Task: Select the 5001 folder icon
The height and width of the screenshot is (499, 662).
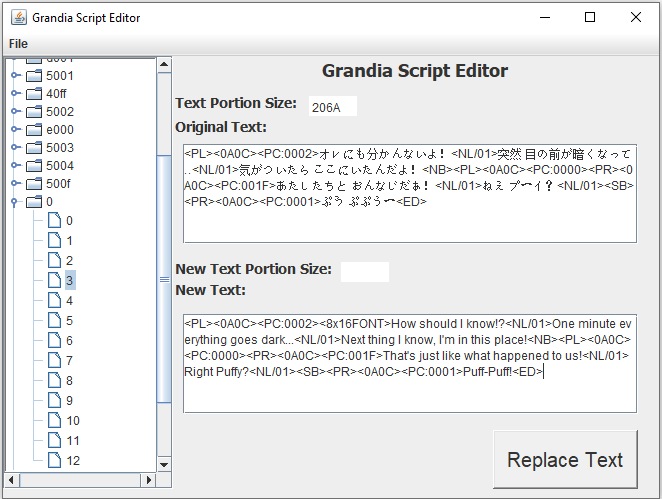Action: pos(34,75)
